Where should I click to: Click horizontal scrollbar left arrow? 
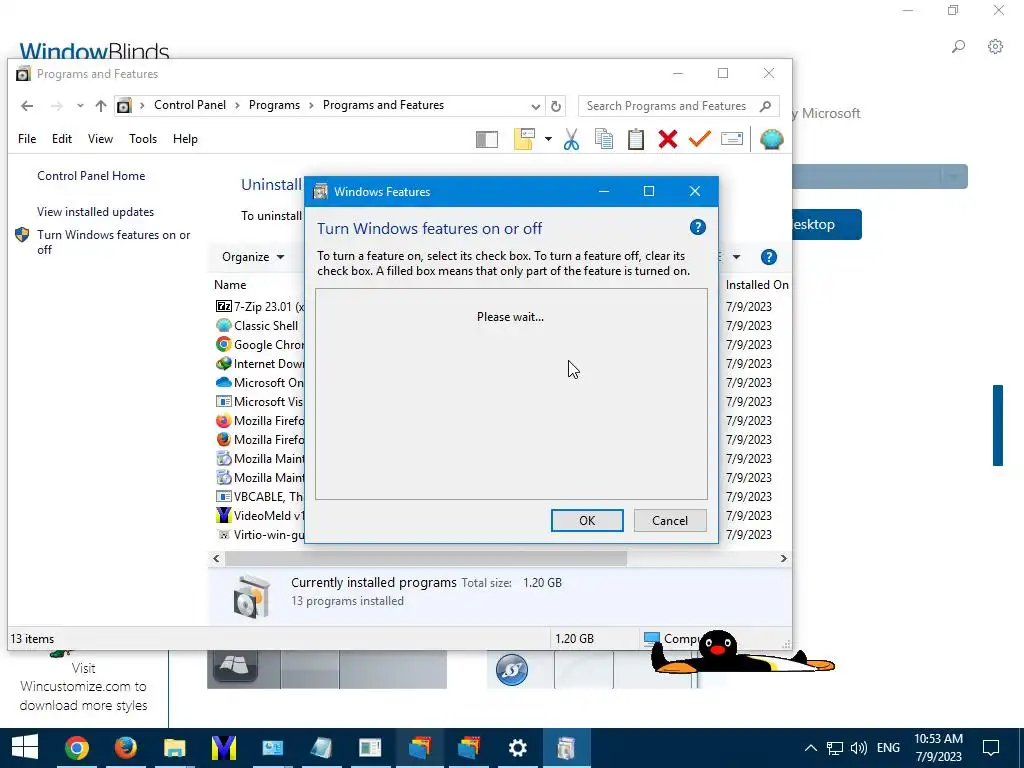216,558
